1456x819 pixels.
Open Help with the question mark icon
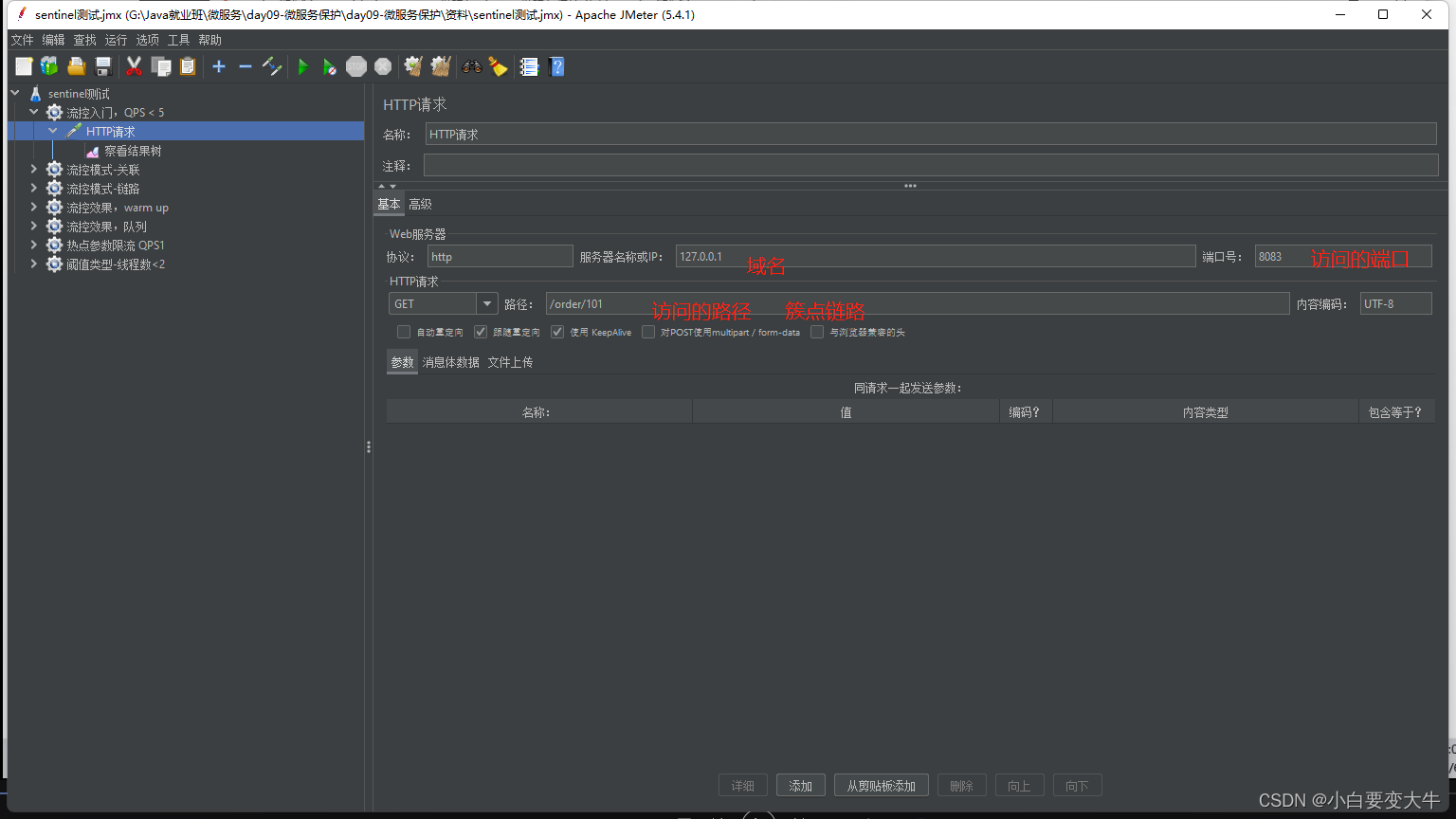click(x=556, y=66)
